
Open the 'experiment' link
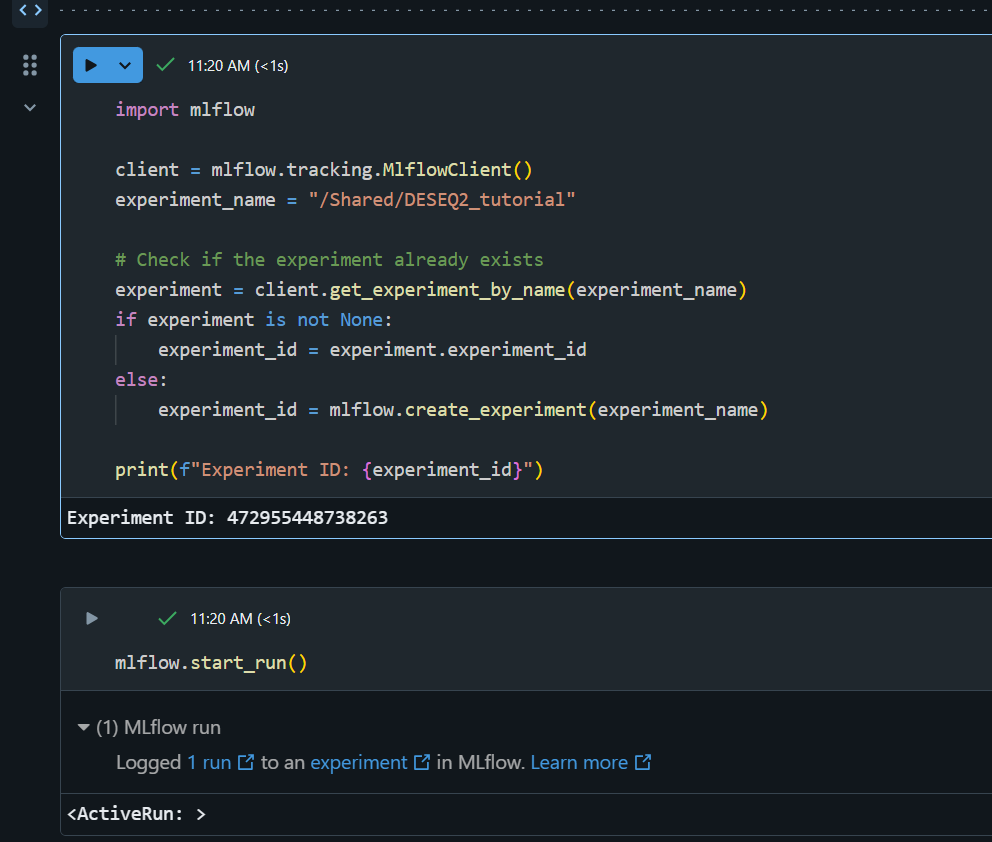359,762
